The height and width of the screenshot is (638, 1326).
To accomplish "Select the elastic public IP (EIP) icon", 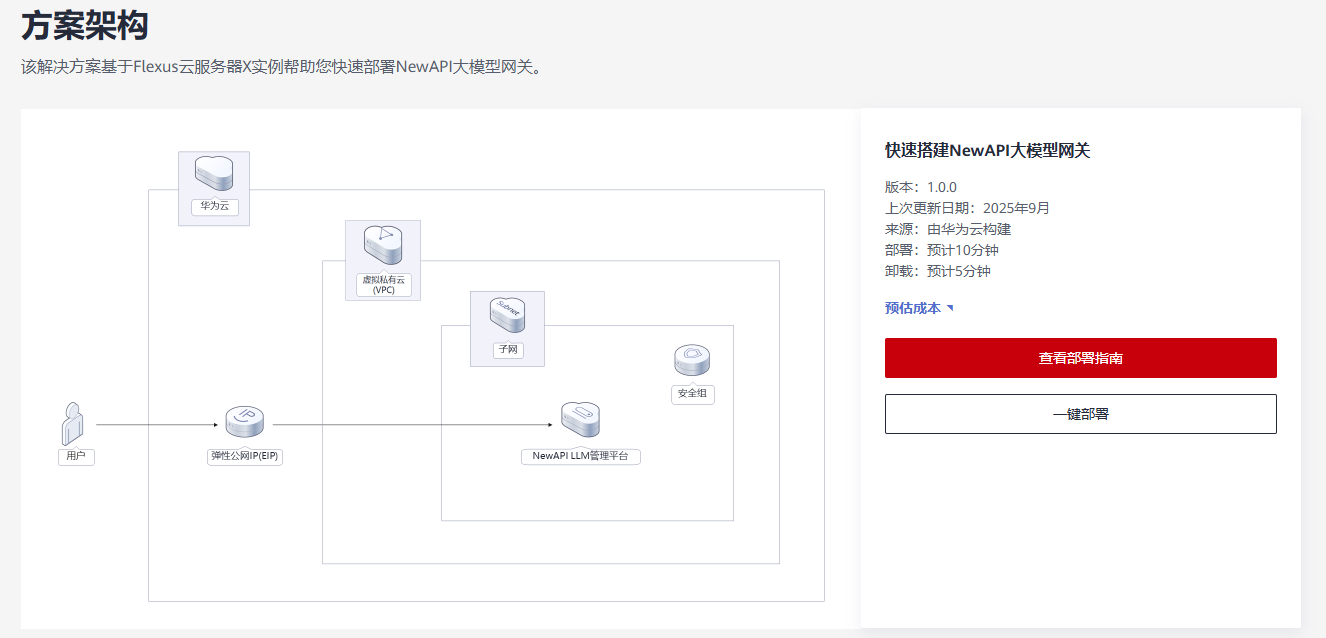I will [x=245, y=423].
